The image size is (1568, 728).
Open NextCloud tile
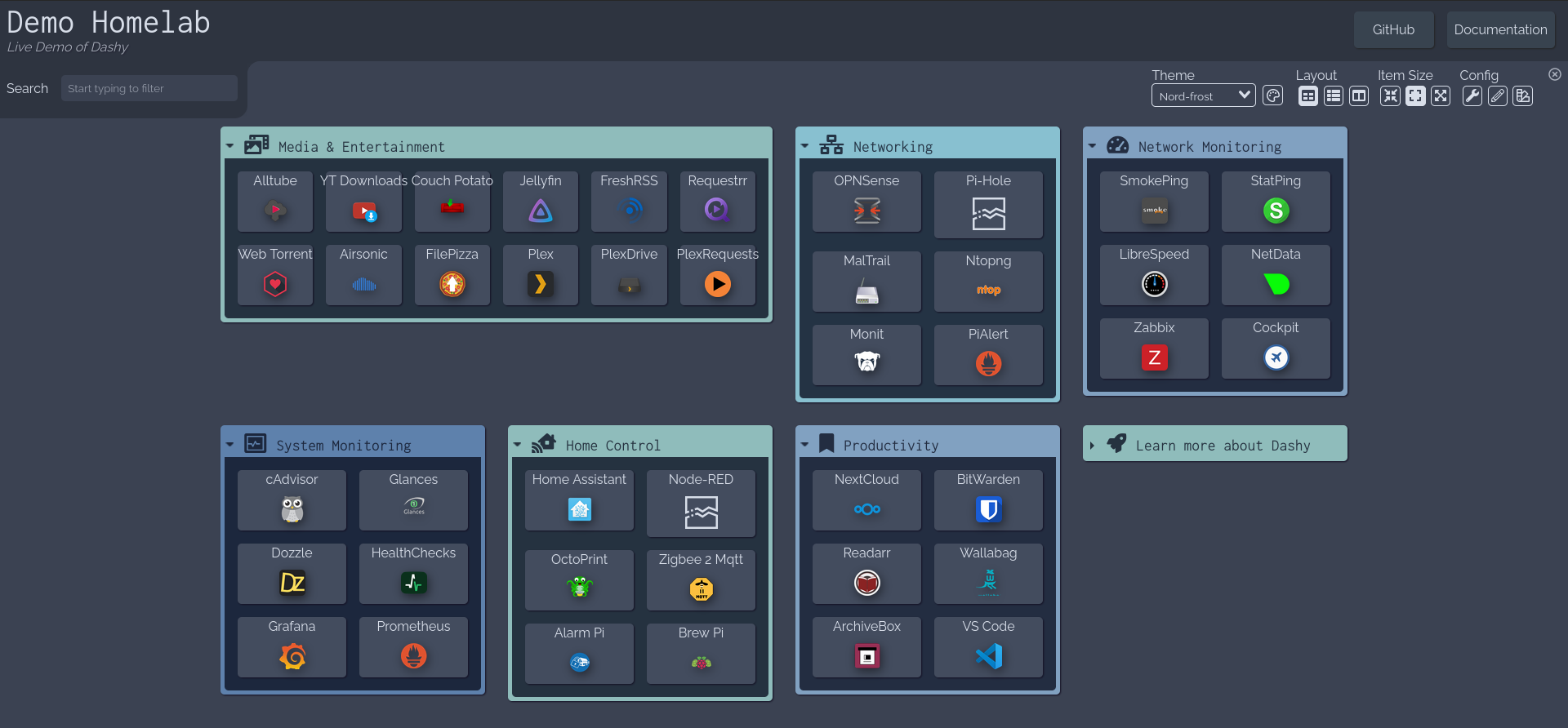(x=866, y=499)
